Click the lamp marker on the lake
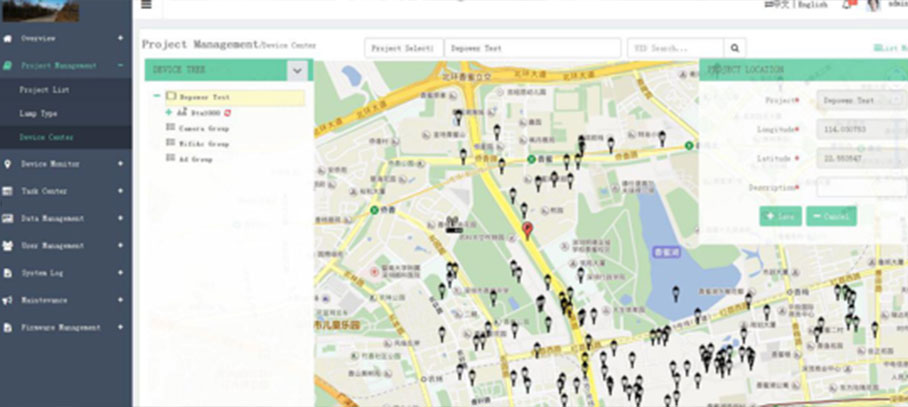This screenshot has height=407, width=908. click(675, 294)
